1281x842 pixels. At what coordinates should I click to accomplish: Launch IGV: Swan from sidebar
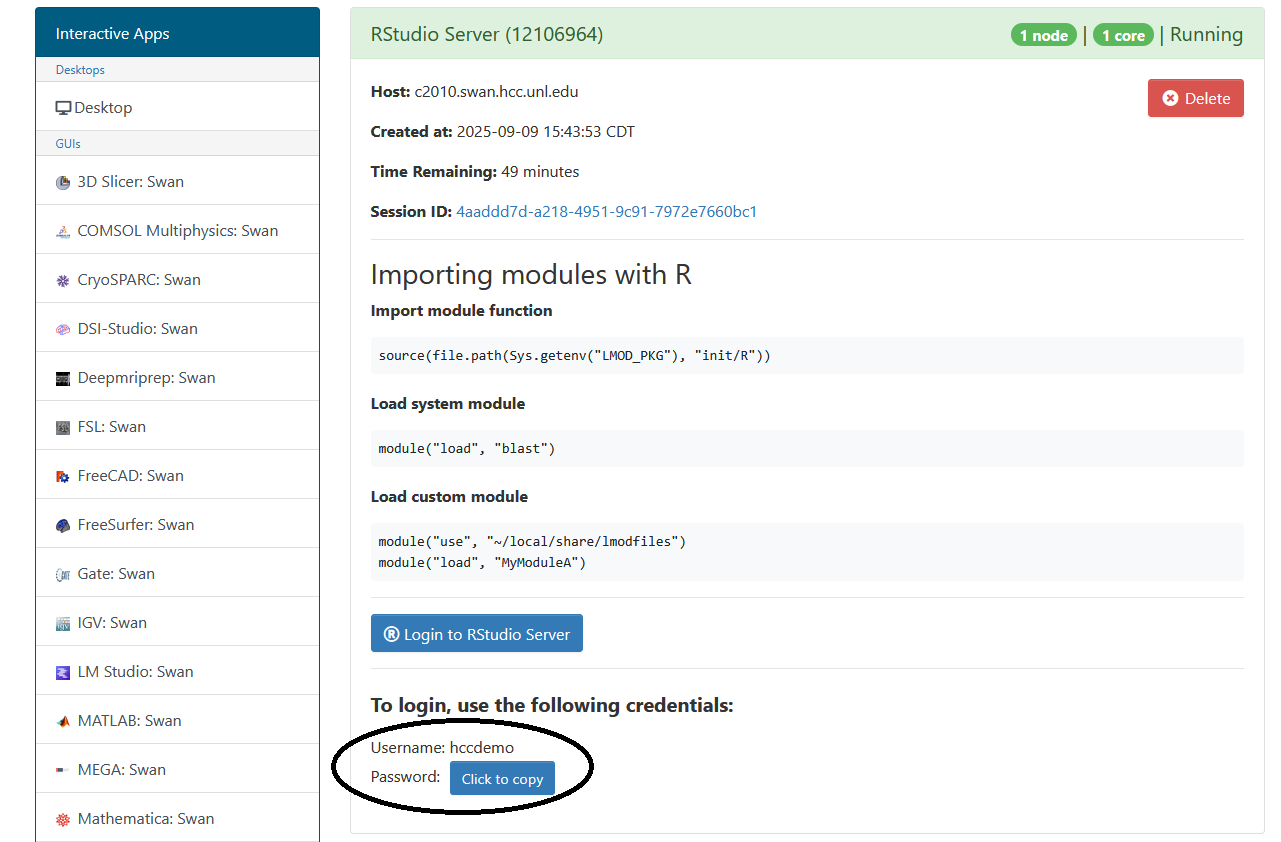[112, 623]
